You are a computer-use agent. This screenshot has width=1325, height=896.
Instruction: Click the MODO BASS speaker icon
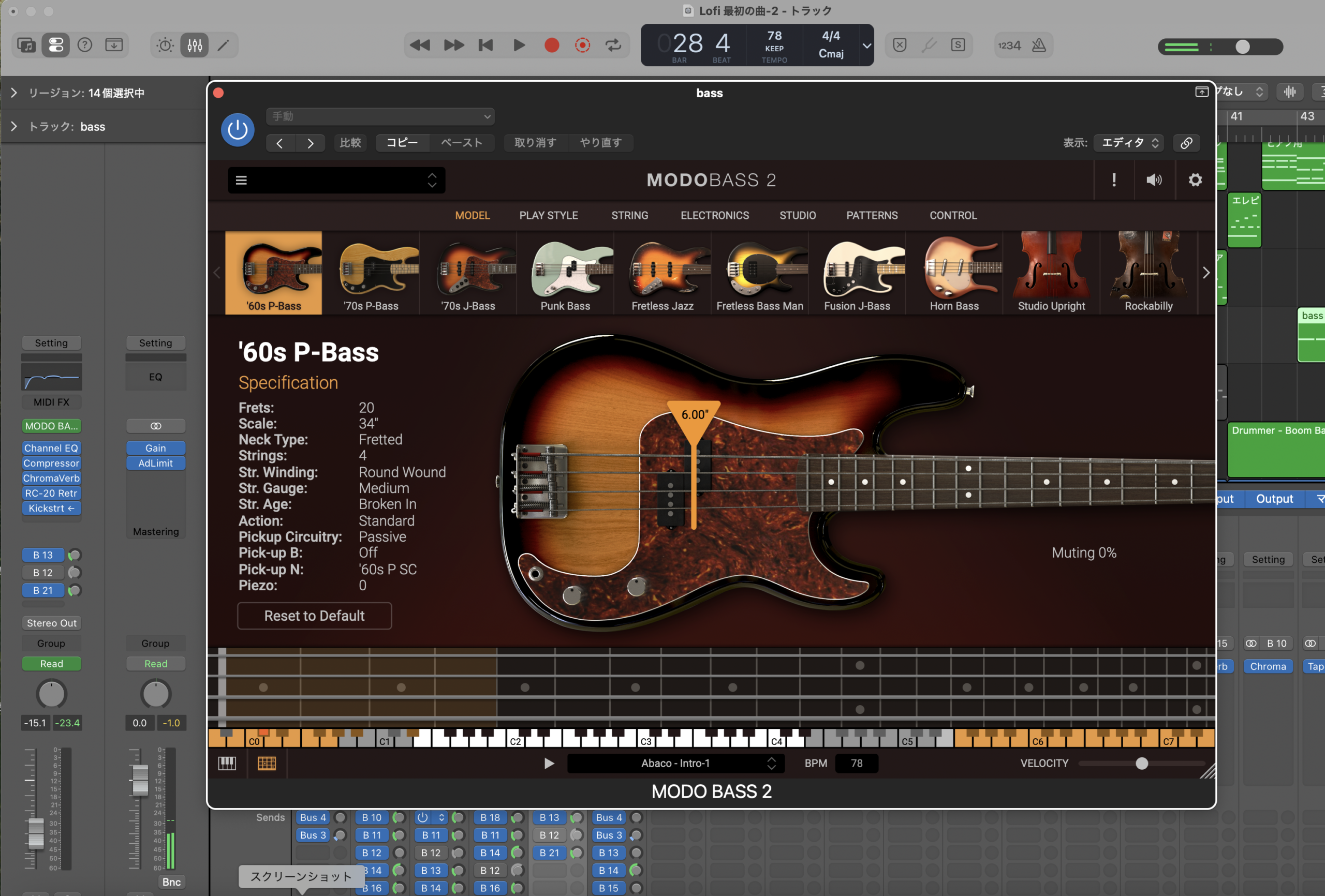pyautogui.click(x=1154, y=180)
